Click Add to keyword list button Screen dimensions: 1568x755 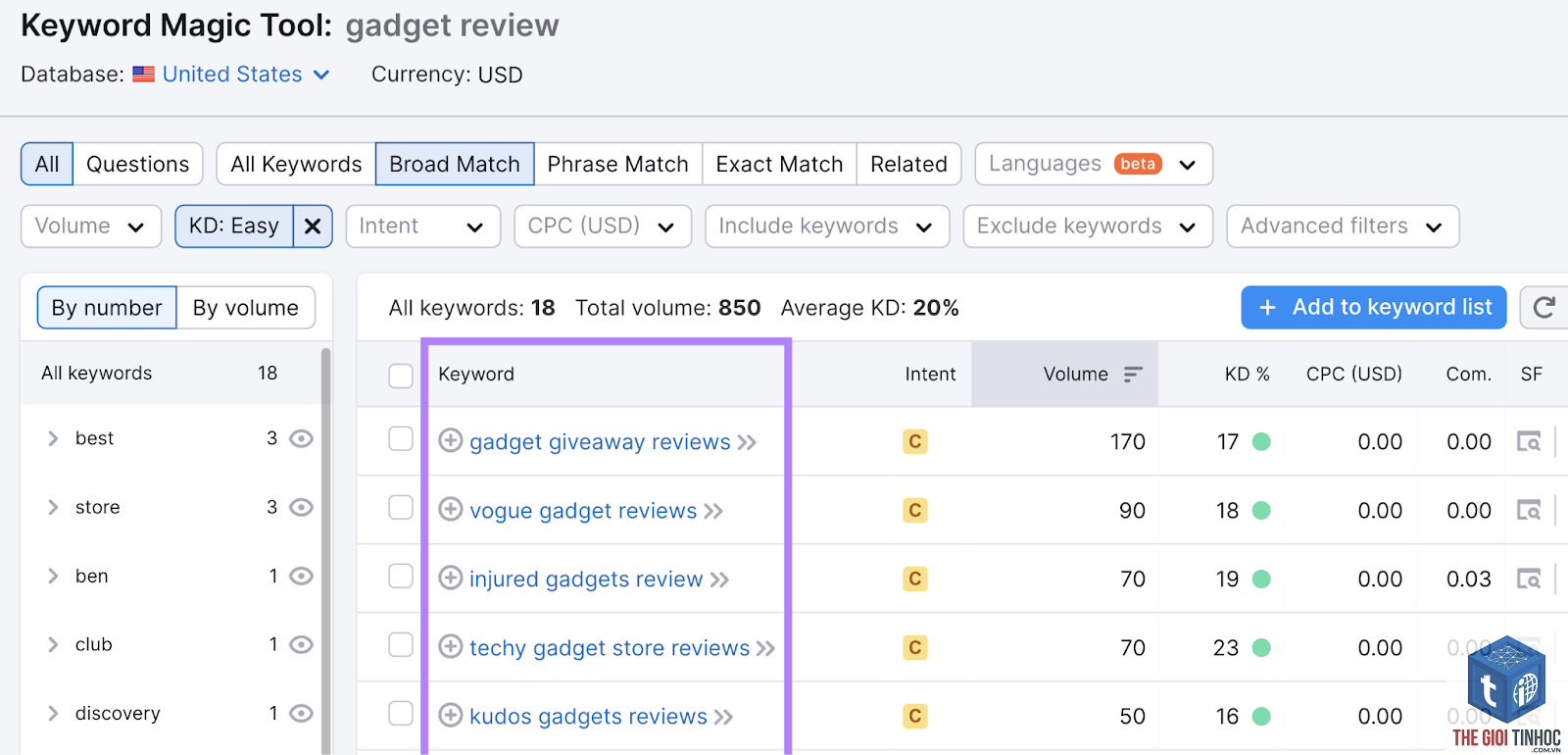tap(1374, 308)
